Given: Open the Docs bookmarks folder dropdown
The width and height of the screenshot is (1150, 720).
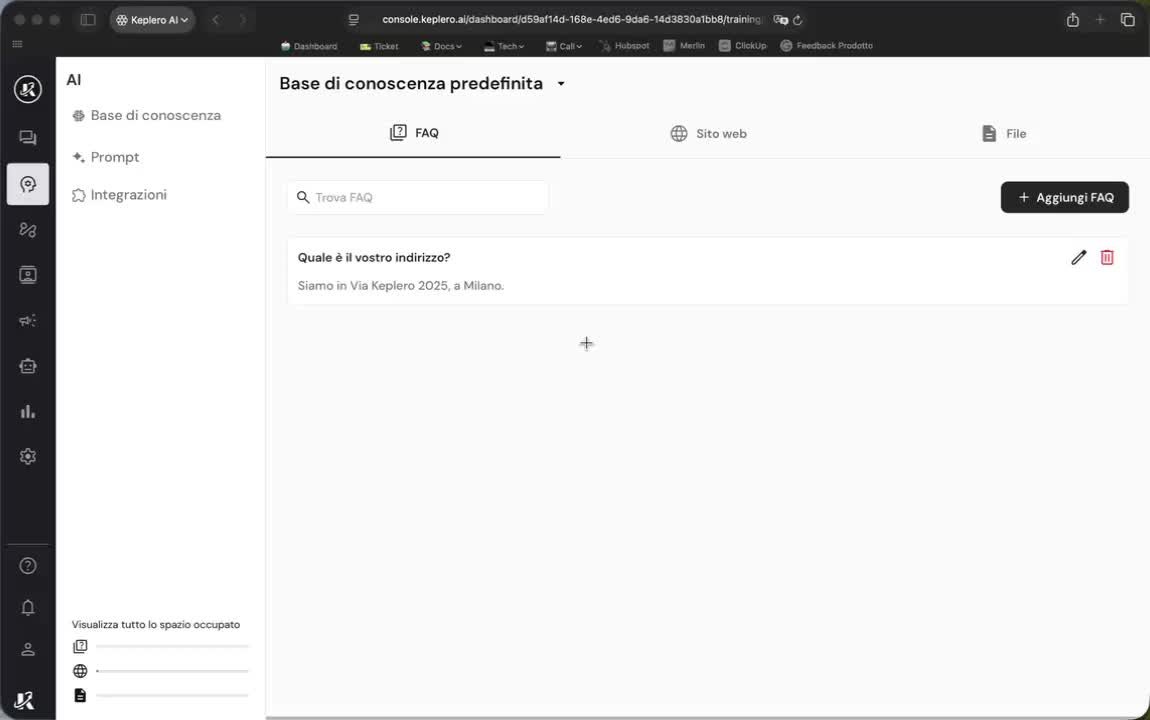Looking at the screenshot, I should (442, 45).
